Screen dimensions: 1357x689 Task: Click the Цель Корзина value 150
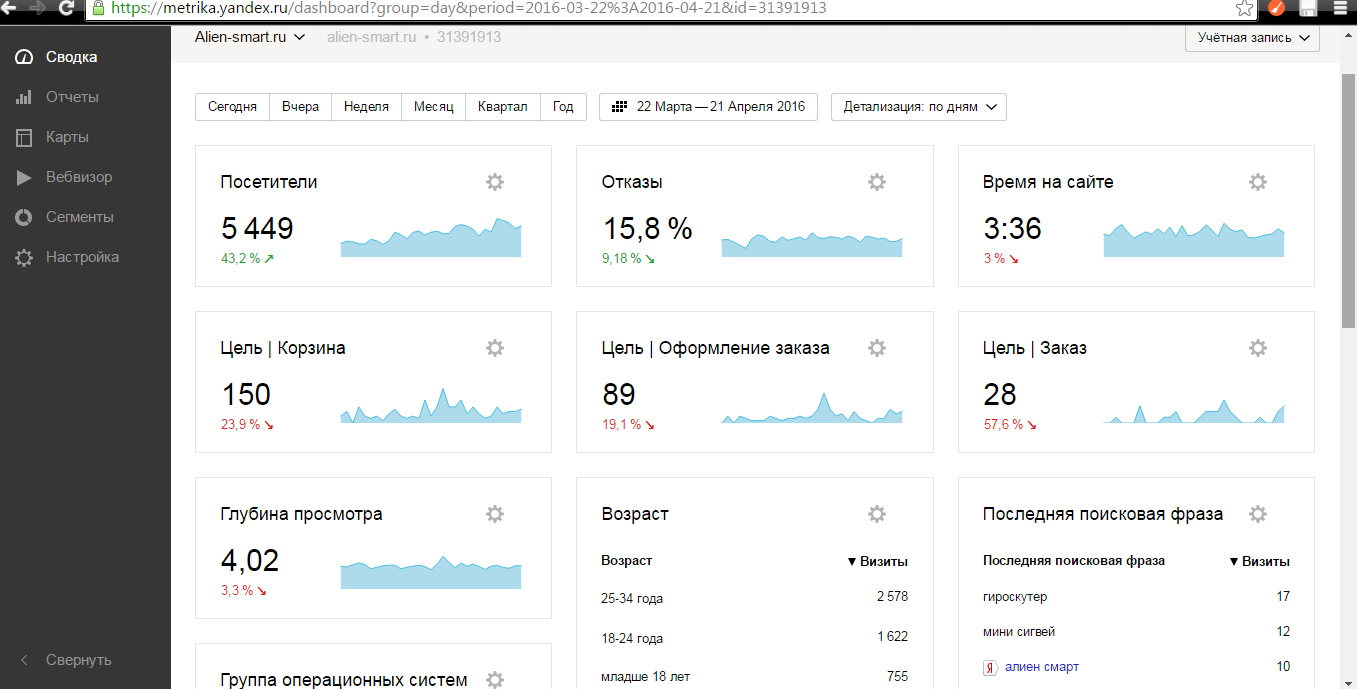(x=246, y=394)
